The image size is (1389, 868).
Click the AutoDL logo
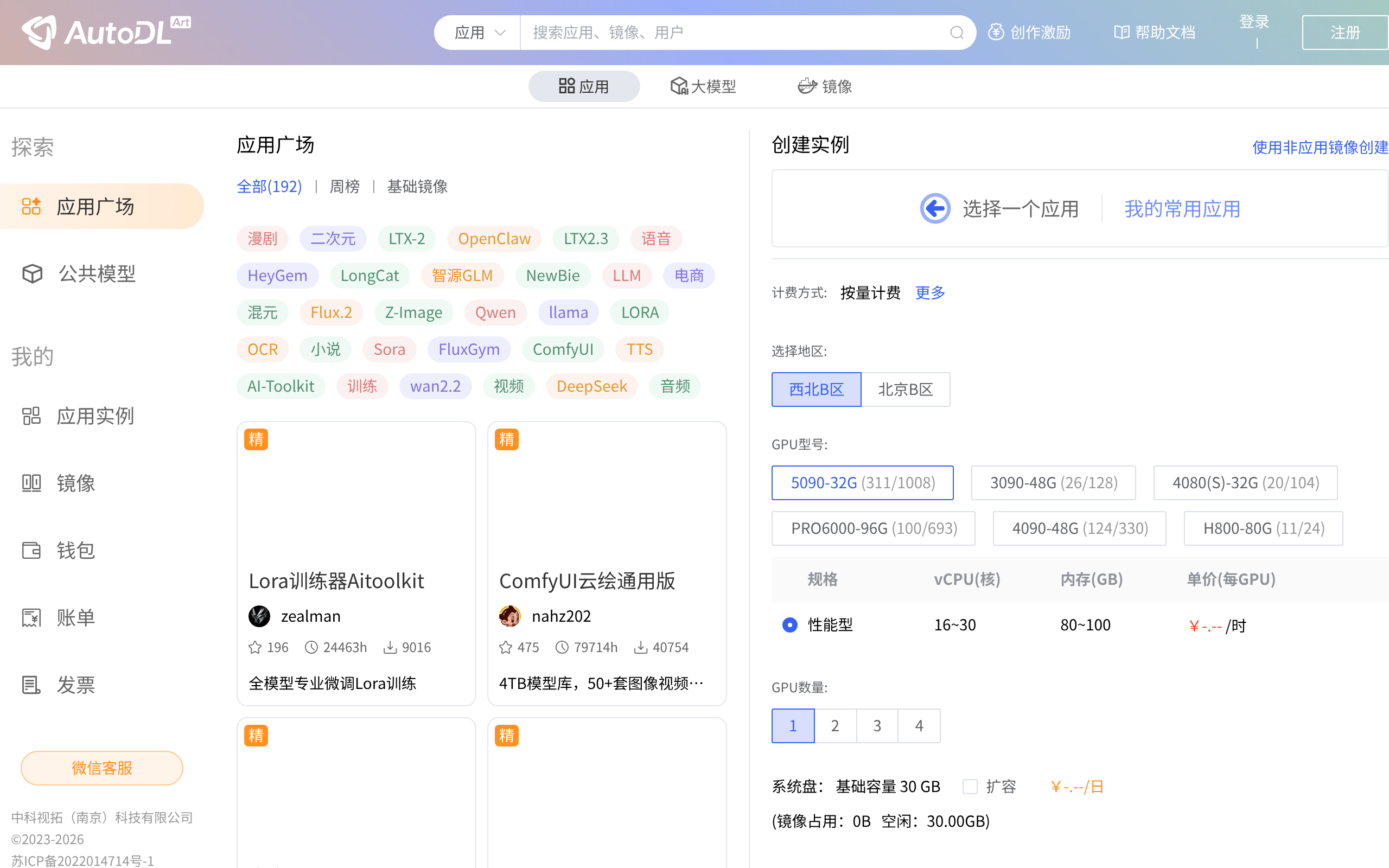click(106, 32)
